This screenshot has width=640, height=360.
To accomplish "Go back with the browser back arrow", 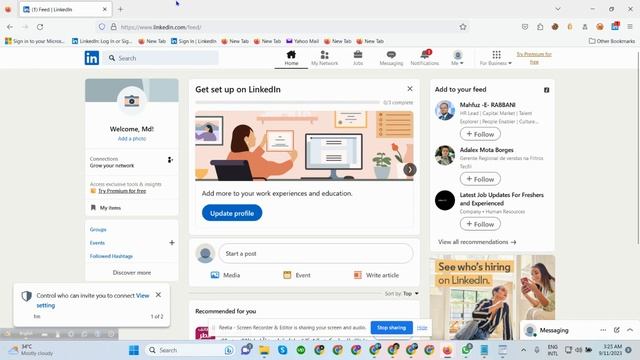I will pos(10,27).
